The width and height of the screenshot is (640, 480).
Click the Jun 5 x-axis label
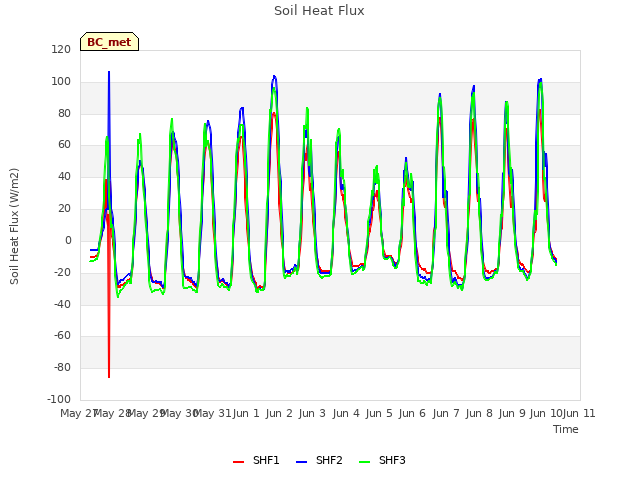pos(379,413)
